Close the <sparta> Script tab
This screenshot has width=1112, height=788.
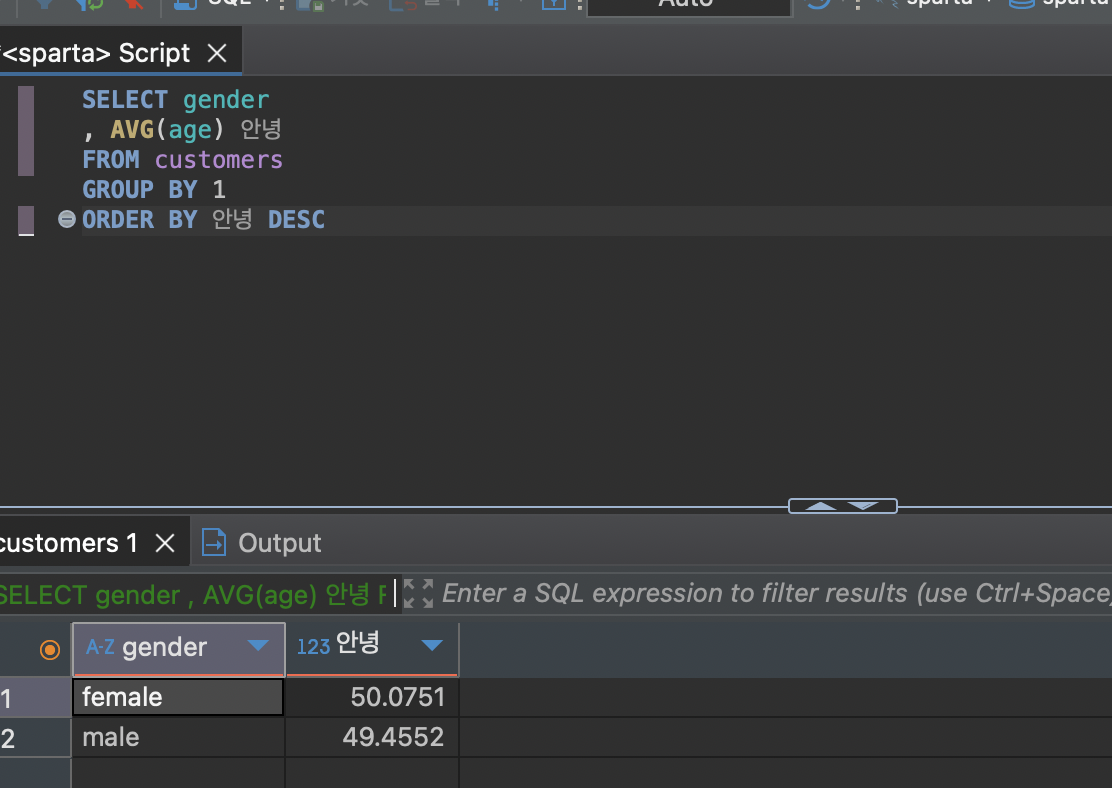(x=217, y=53)
